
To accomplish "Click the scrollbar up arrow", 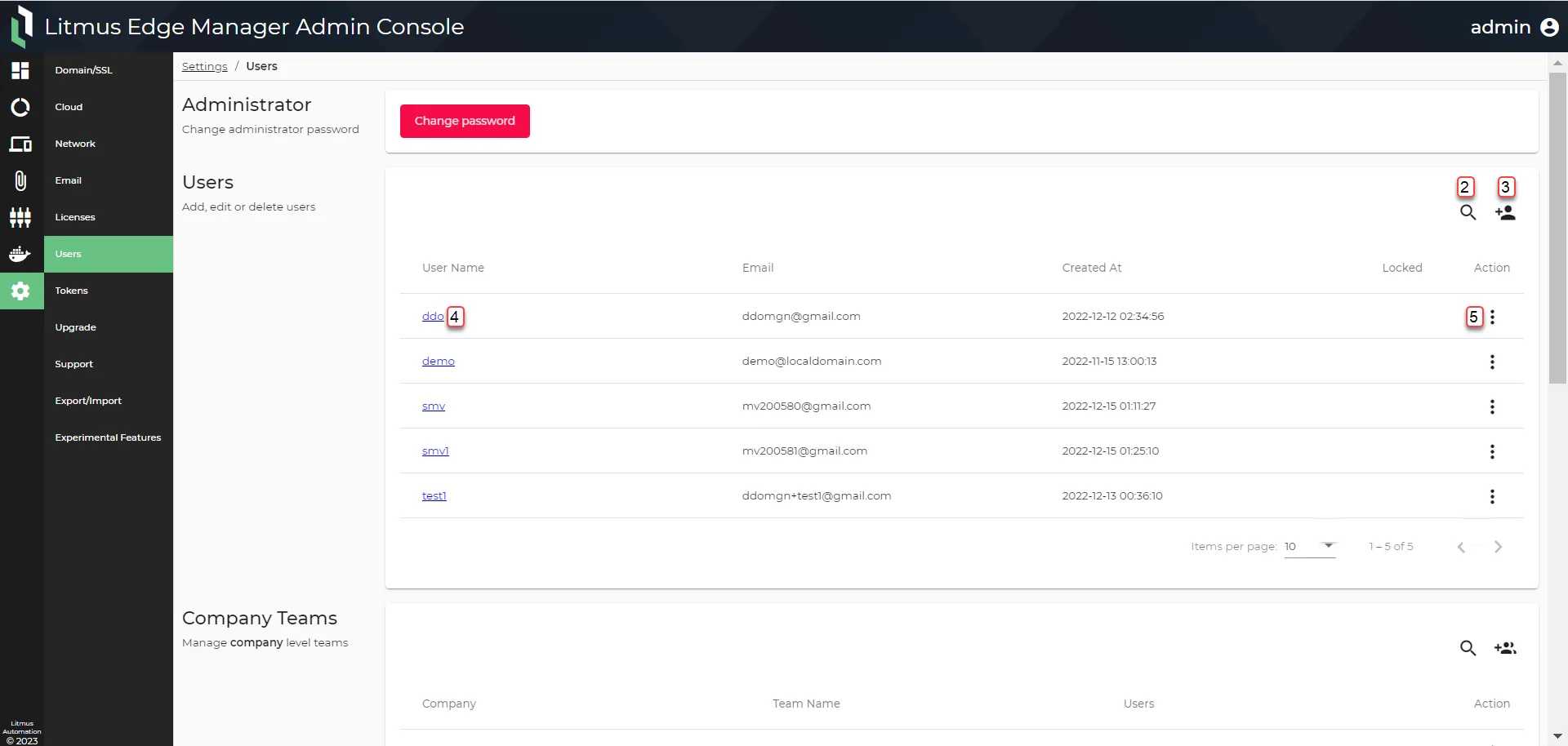I will [x=1557, y=62].
